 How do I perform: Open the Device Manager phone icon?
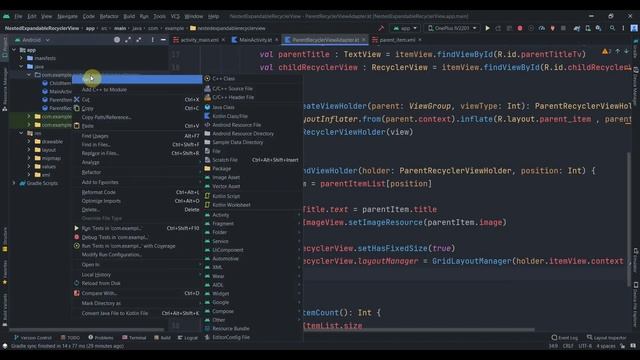[x=588, y=28]
